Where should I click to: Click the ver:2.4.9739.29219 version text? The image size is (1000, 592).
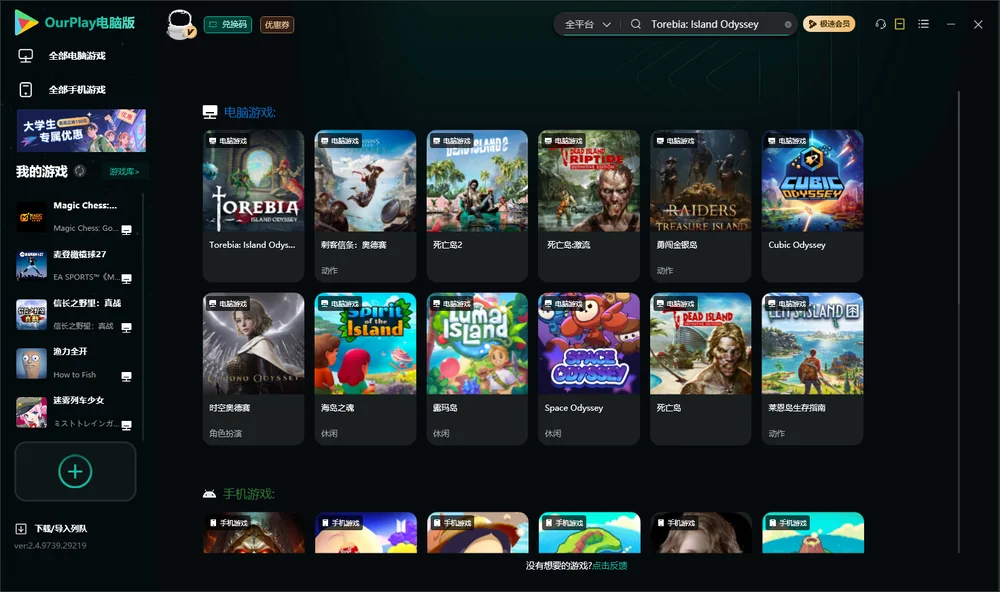(50, 546)
